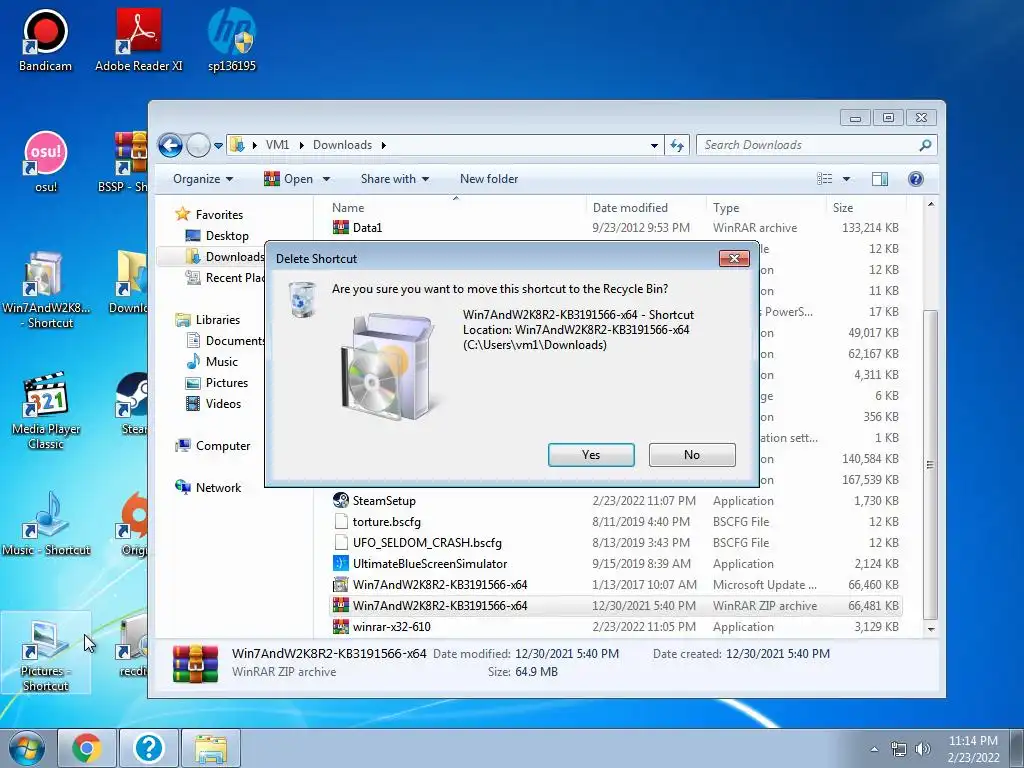Image resolution: width=1024 pixels, height=768 pixels.
Task: Click the file list scroll up arrow
Action: coord(931,204)
